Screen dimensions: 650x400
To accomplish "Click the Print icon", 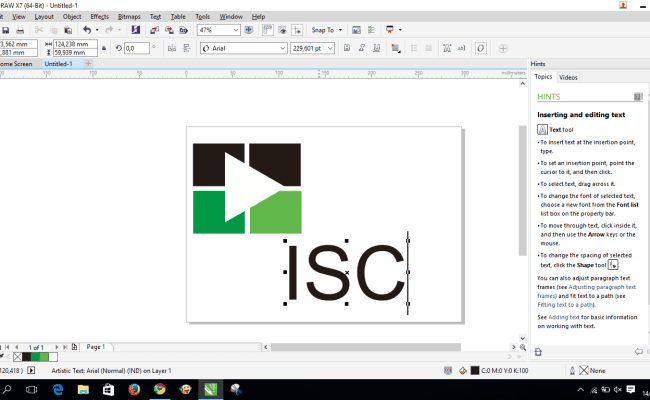I will [x=20, y=30].
